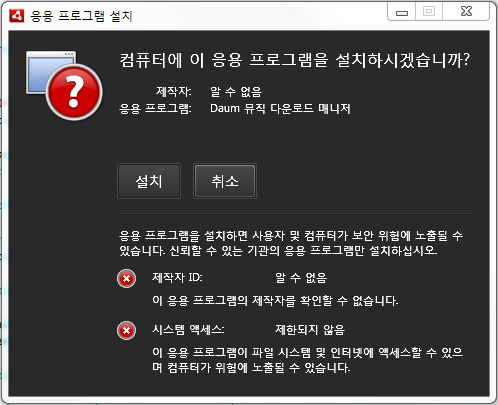Click the red X icon beside 시스템 액세스
Image resolution: width=498 pixels, height=405 pixels.
coord(126,331)
